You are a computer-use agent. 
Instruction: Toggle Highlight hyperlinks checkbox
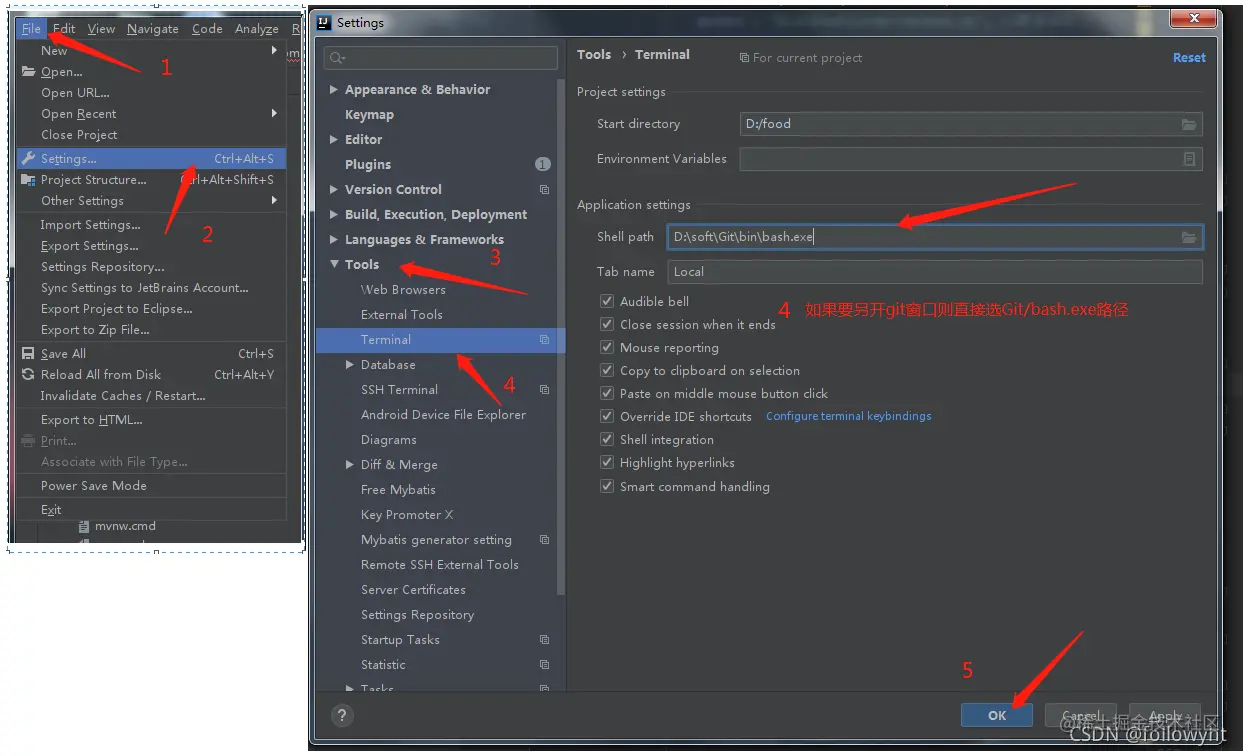click(606, 462)
